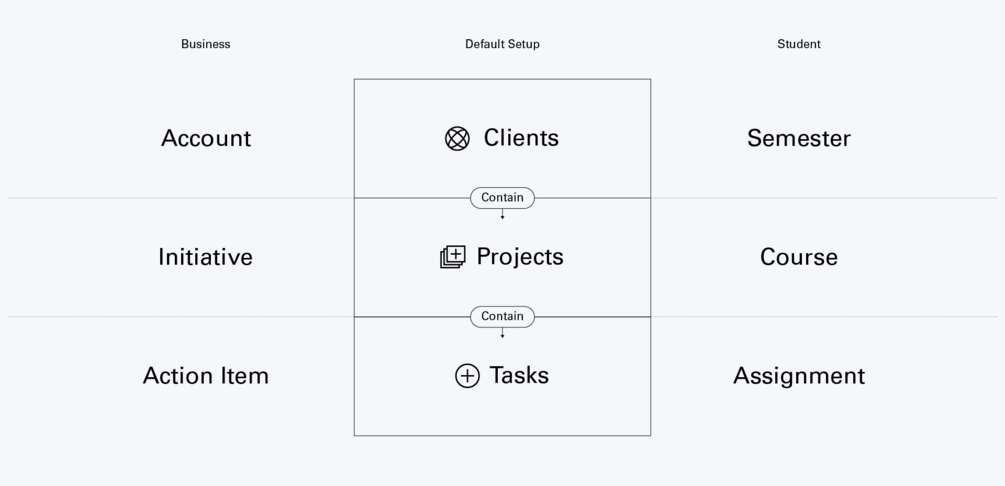Viewport: 1005px width, 486px height.
Task: Click the Clients text label
Action: click(x=521, y=138)
